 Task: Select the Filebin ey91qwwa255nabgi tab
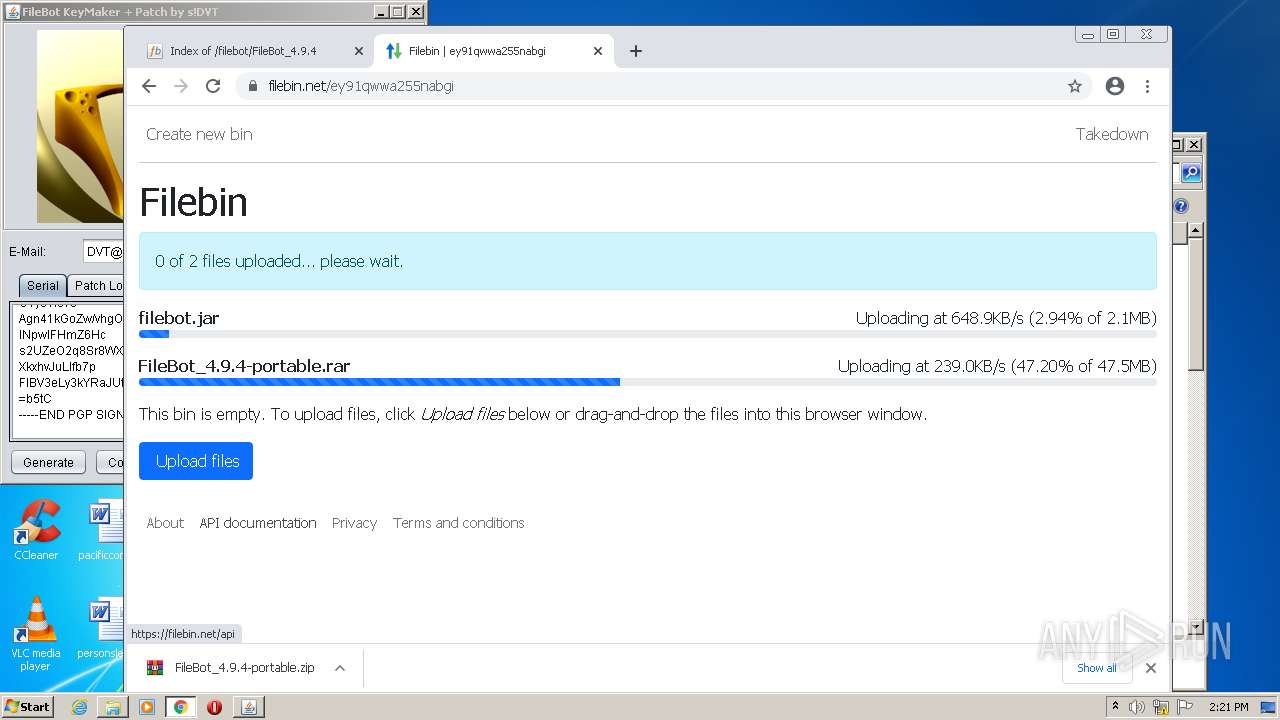494,51
